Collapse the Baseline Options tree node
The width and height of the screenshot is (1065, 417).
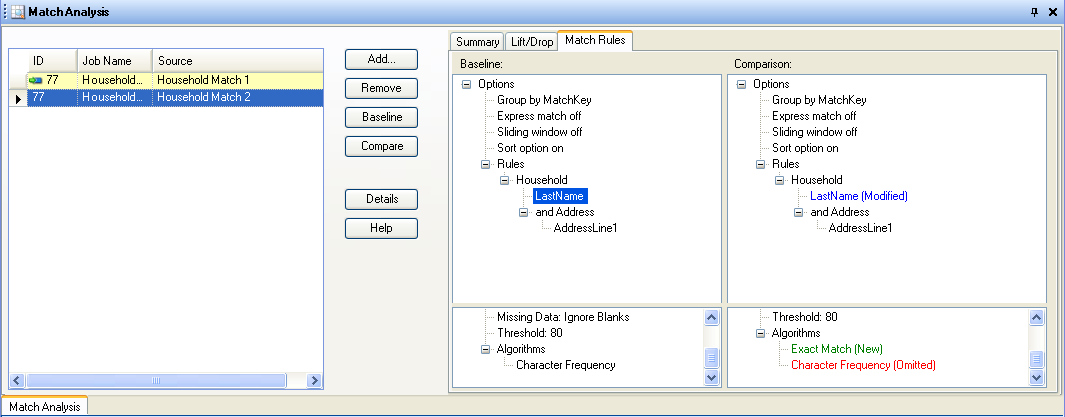[467, 85]
